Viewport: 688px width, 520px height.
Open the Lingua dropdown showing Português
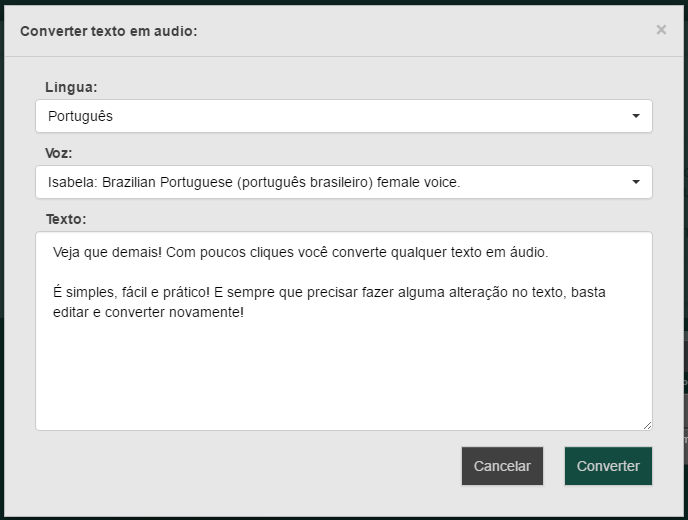tap(344, 116)
